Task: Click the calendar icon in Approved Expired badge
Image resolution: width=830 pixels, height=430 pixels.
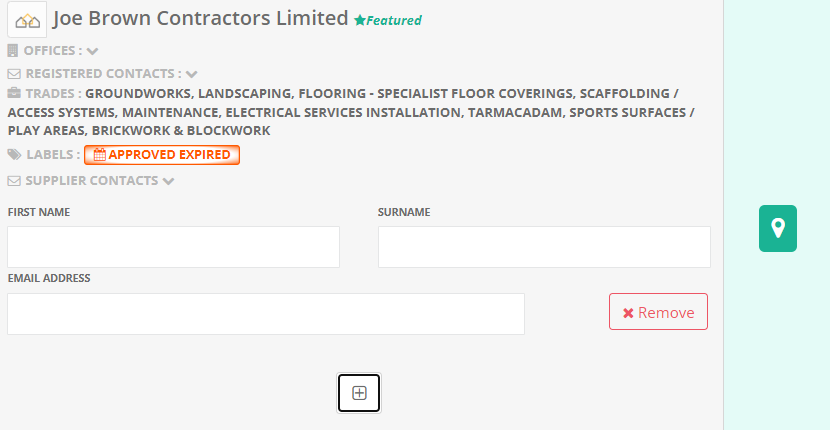Action: pos(99,155)
